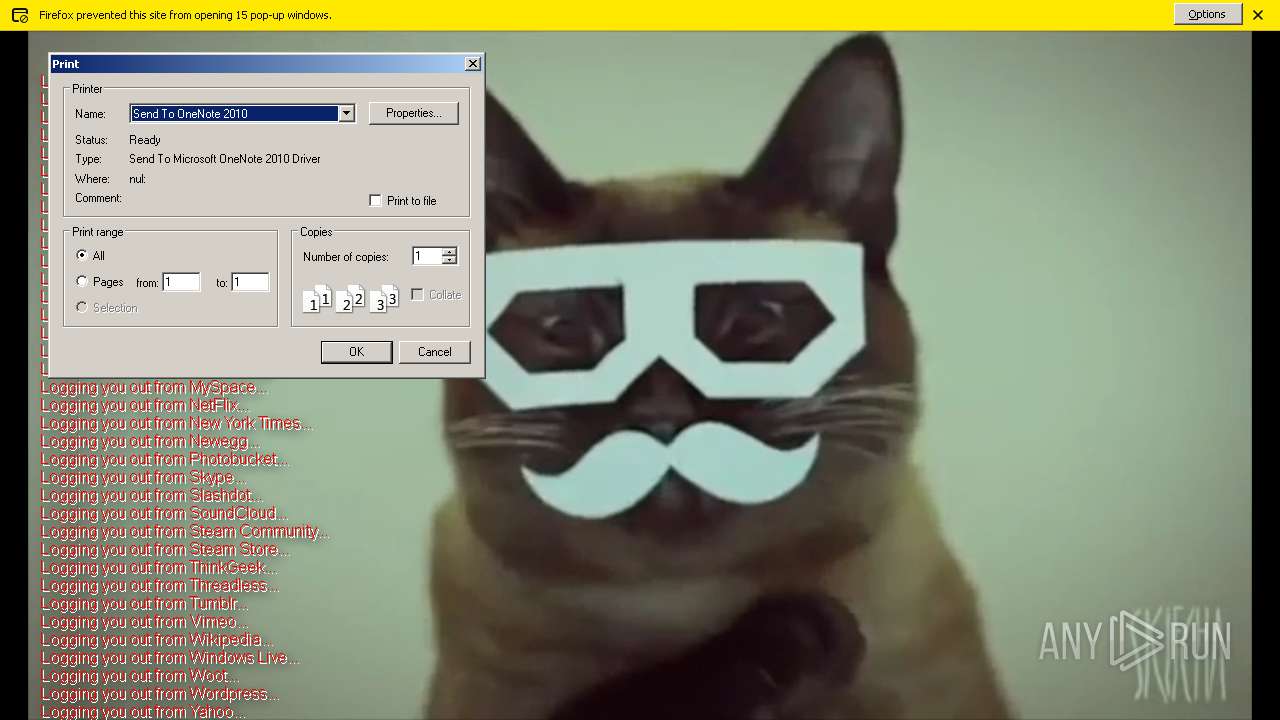This screenshot has width=1280, height=720.
Task: Open the Options button in the pop-up bar
Action: click(1207, 14)
